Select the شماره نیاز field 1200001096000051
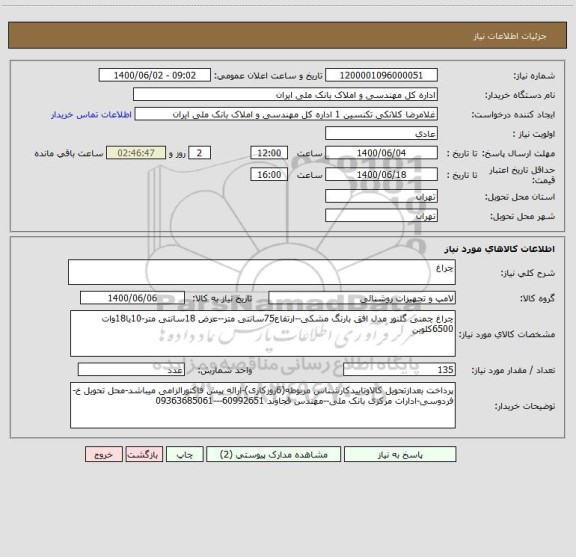This screenshot has width=576, height=557. [381, 75]
